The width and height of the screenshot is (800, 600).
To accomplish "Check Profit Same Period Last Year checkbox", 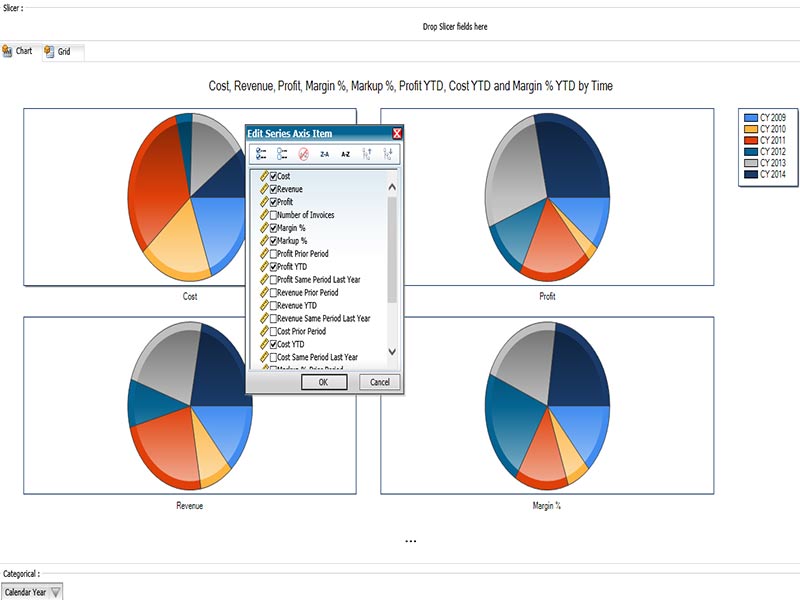I will (273, 280).
